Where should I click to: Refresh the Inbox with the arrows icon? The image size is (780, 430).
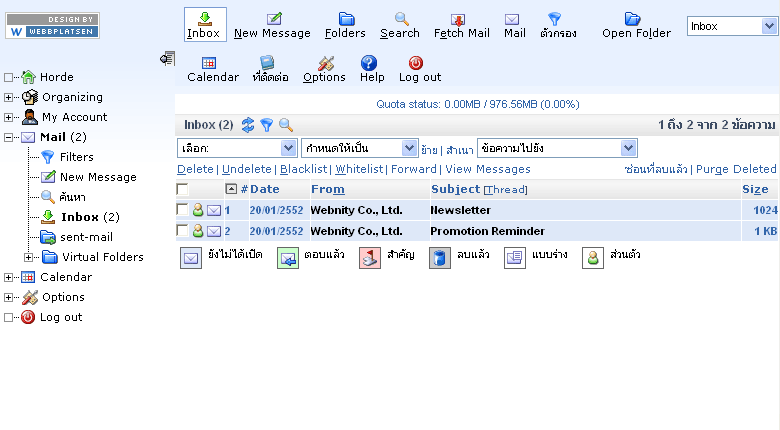(x=248, y=124)
